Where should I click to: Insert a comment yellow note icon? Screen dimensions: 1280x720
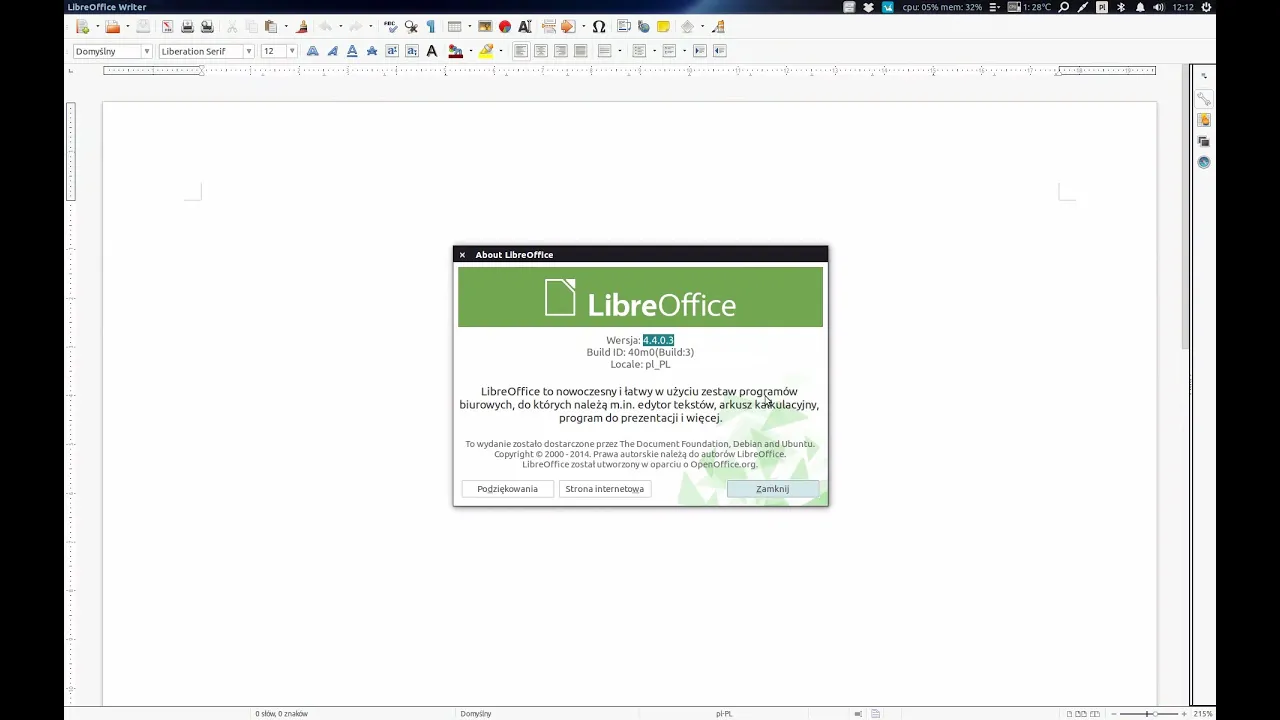[663, 27]
